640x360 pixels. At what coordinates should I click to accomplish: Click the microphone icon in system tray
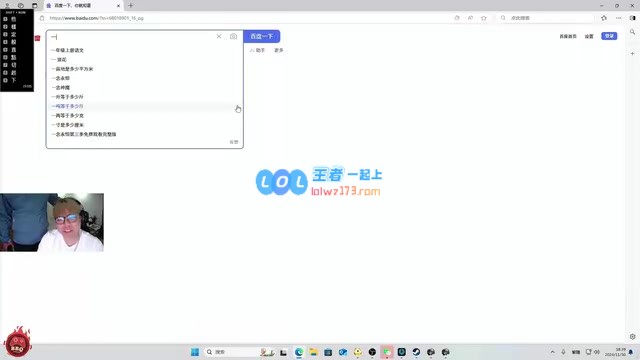(563, 352)
